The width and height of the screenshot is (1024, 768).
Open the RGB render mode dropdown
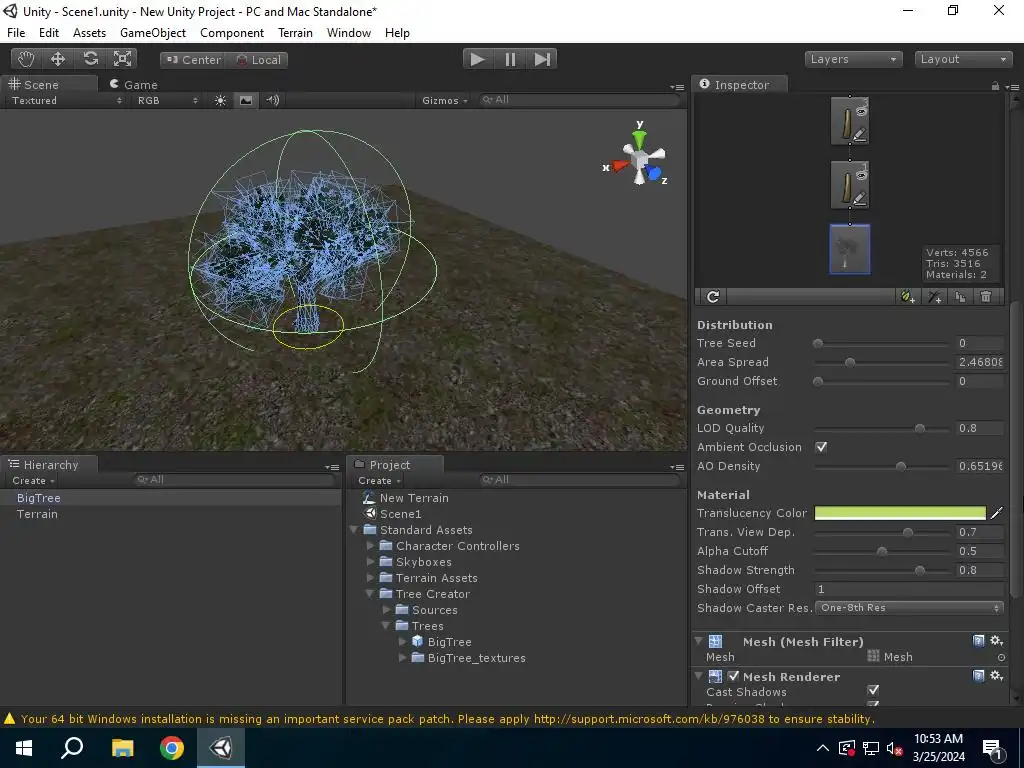(x=167, y=101)
